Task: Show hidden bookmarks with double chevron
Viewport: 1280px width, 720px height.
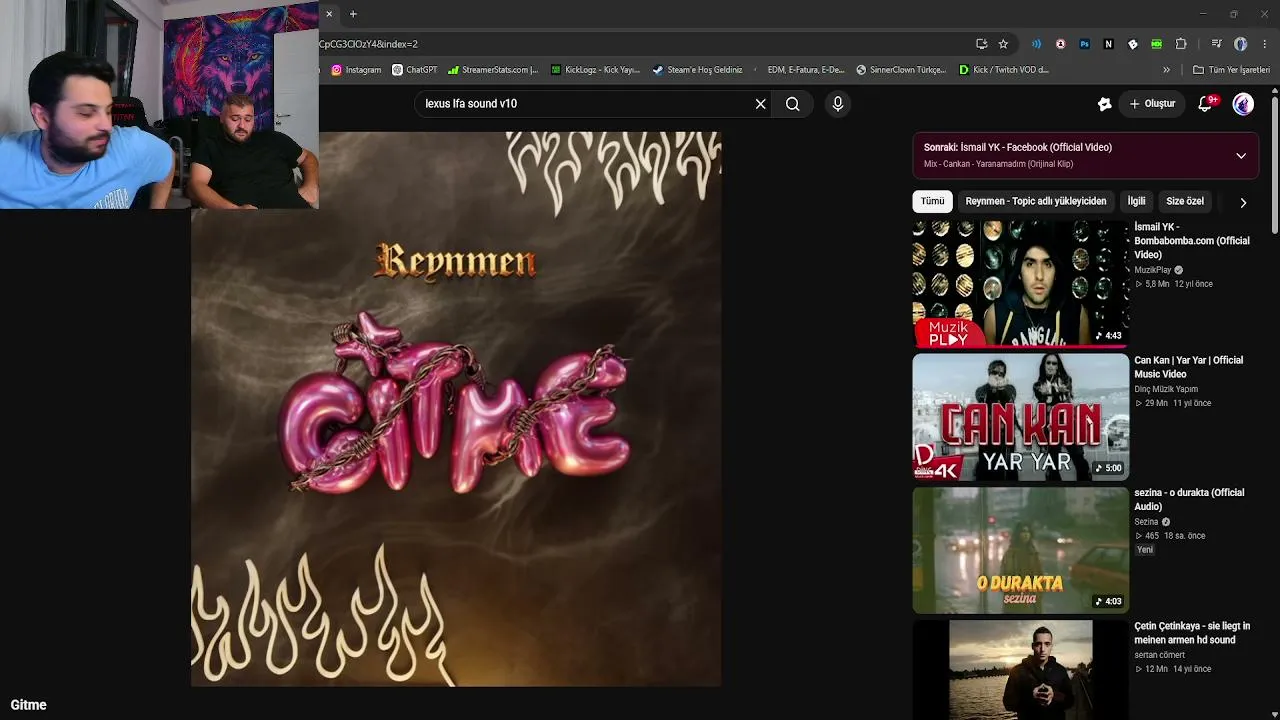Action: click(x=1166, y=70)
